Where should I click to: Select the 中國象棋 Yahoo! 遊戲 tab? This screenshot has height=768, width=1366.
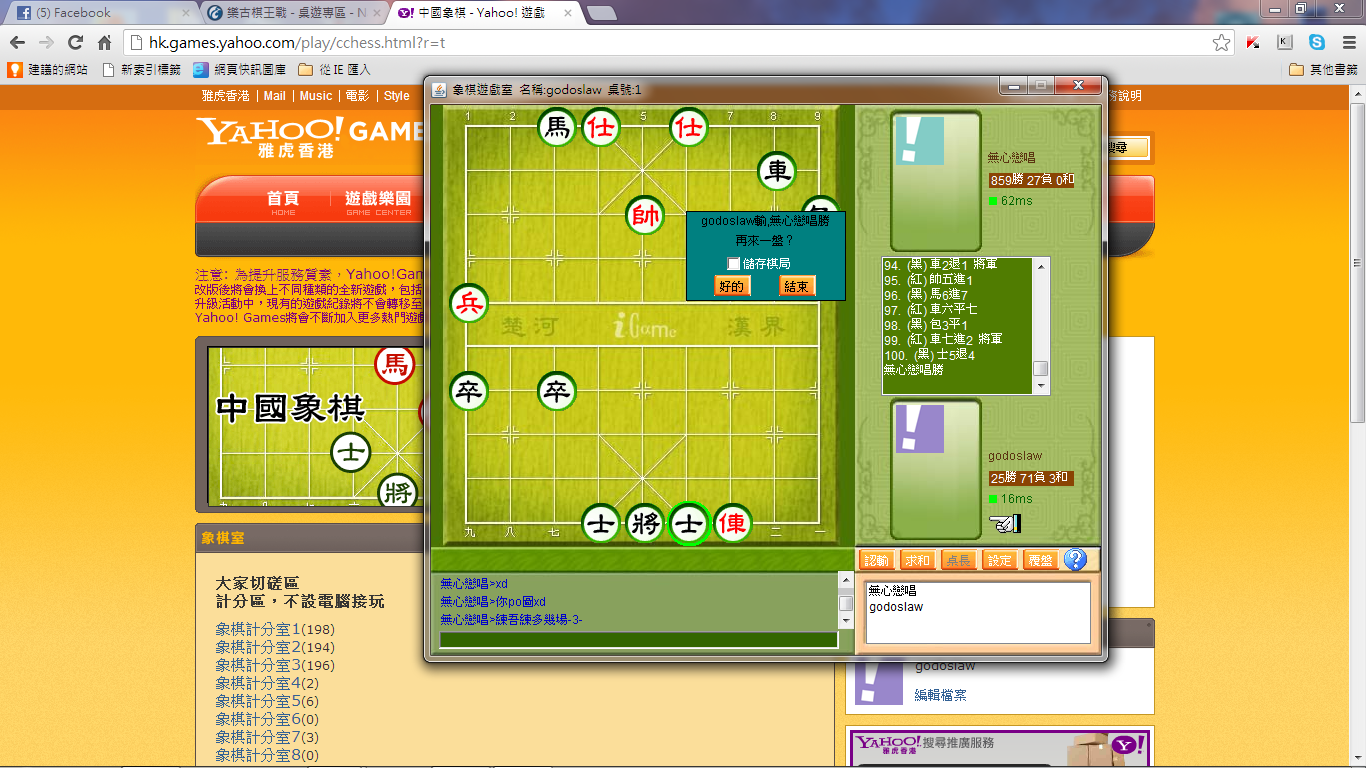click(485, 13)
